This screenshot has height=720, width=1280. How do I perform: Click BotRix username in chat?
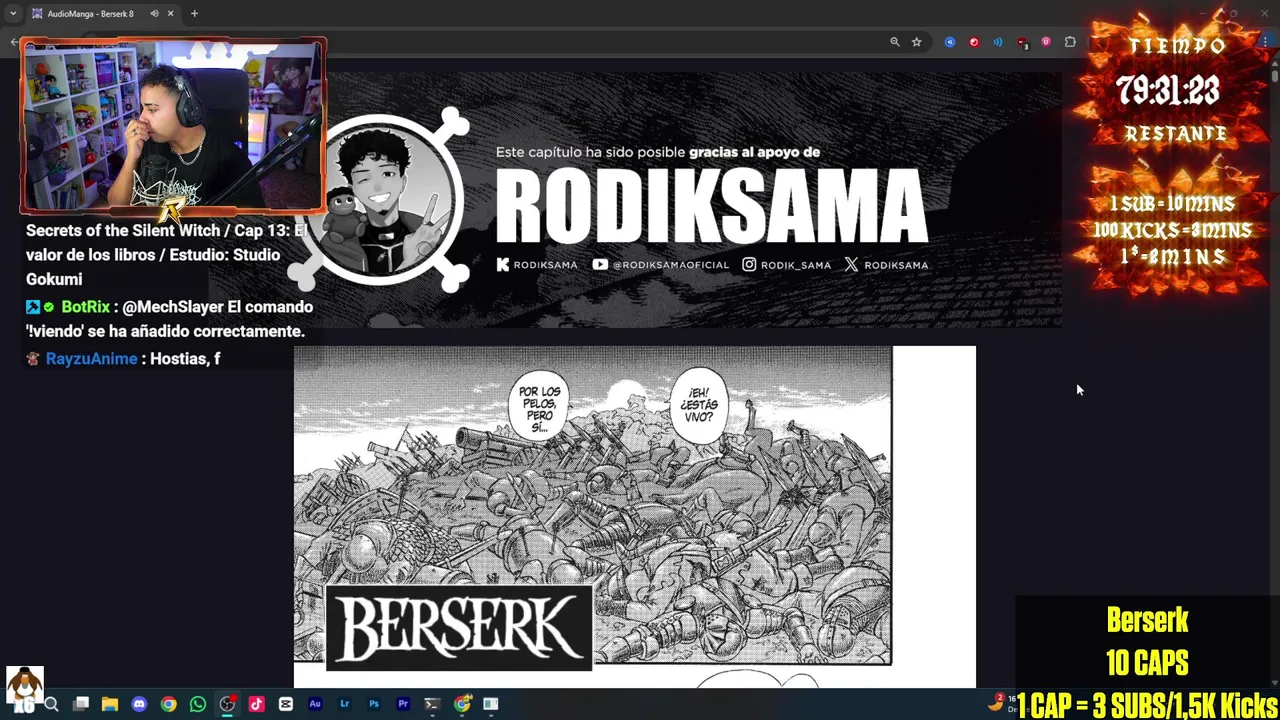(85, 307)
